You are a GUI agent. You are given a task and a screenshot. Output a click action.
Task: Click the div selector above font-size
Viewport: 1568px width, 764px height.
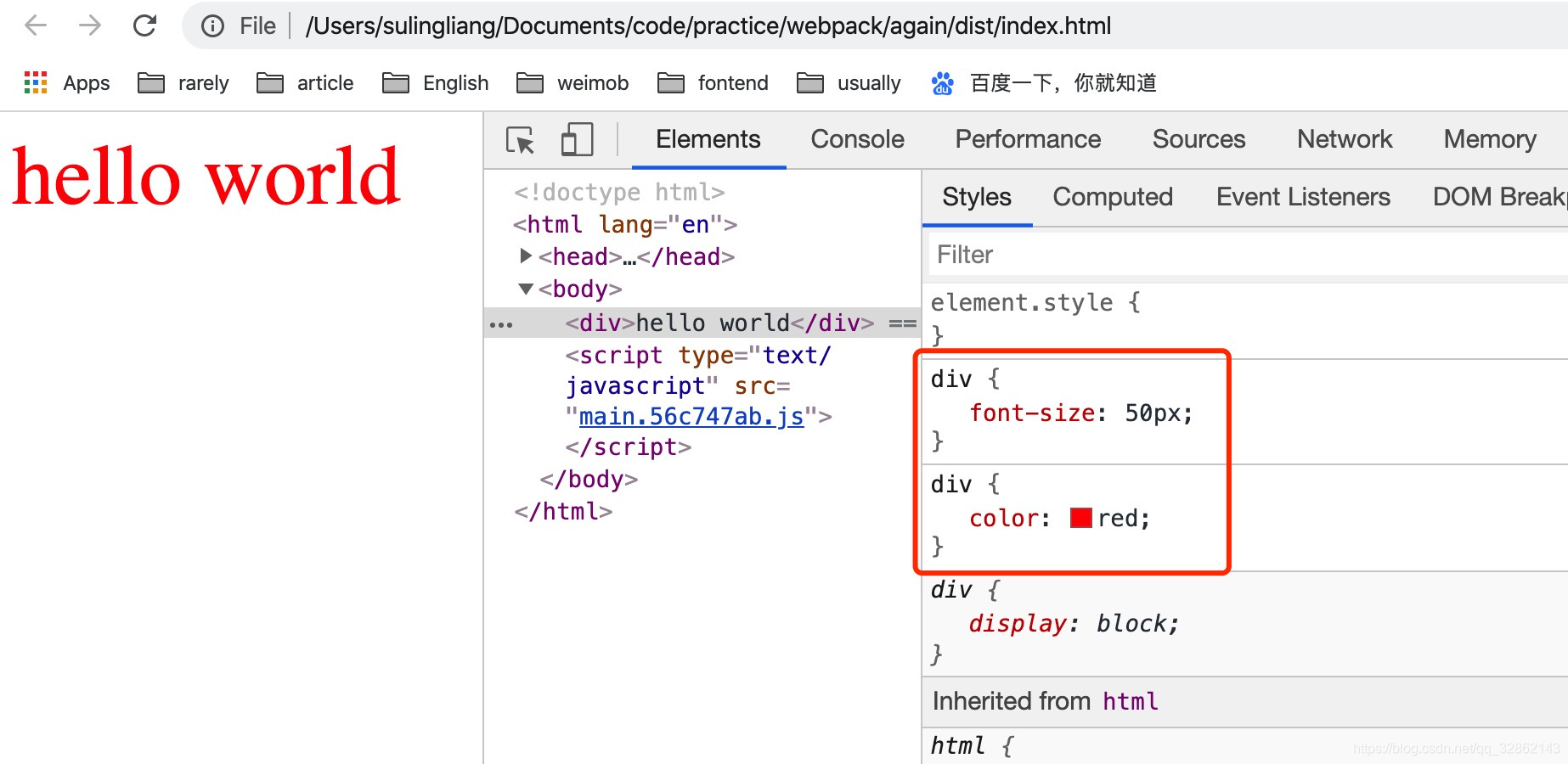pos(951,379)
